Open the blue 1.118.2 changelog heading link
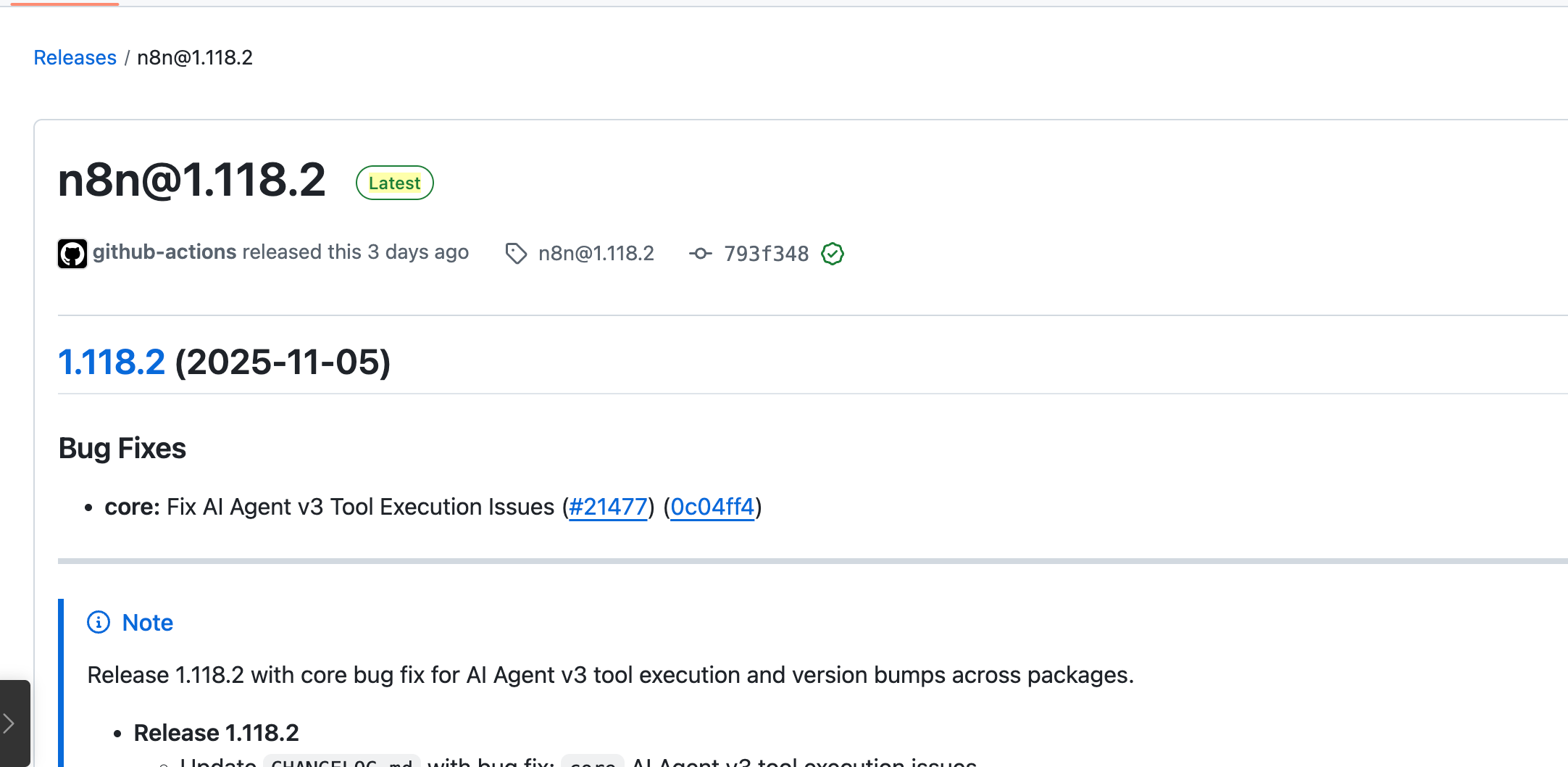 click(x=112, y=362)
